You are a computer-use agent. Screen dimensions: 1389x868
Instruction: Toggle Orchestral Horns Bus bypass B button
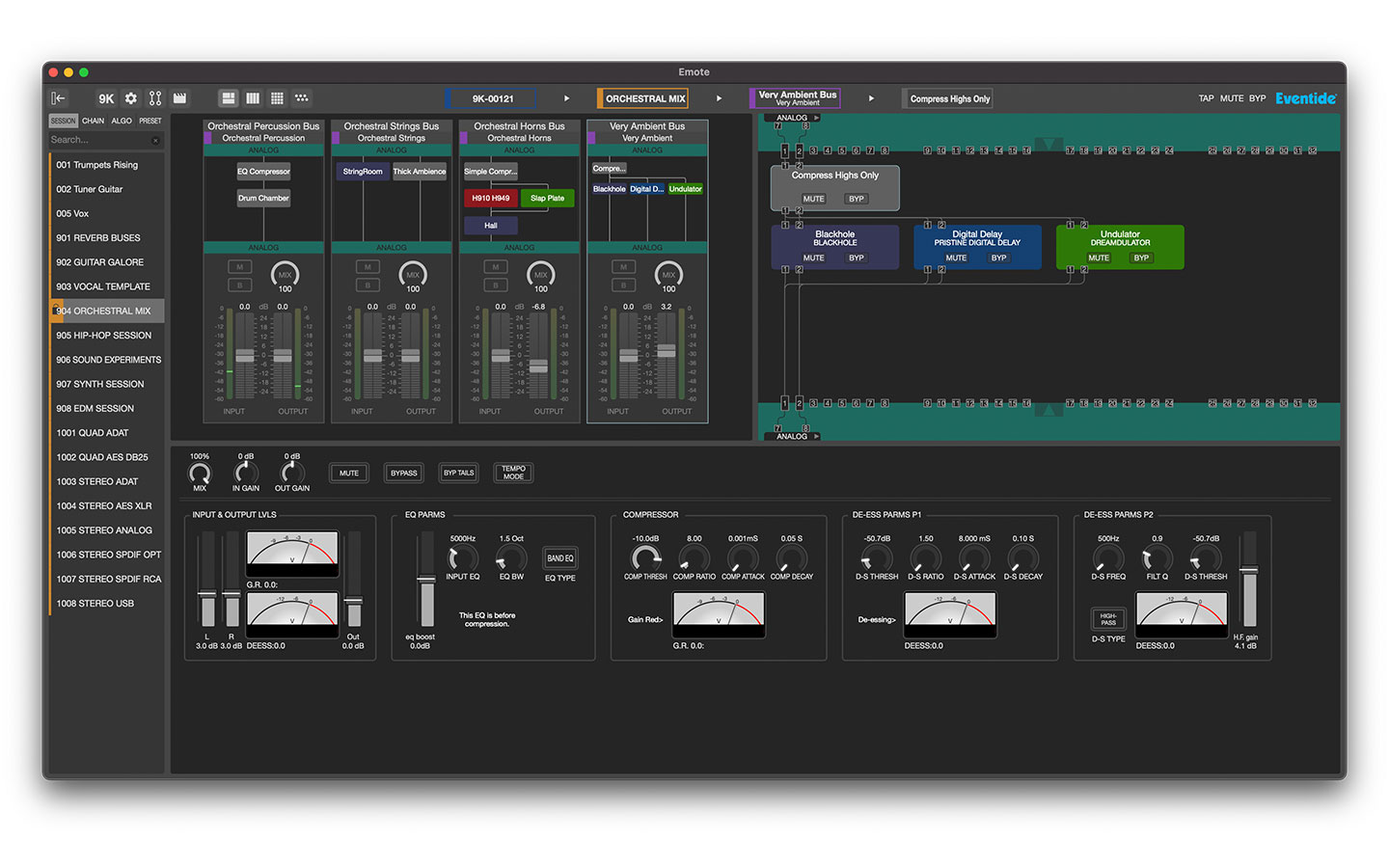[496, 285]
